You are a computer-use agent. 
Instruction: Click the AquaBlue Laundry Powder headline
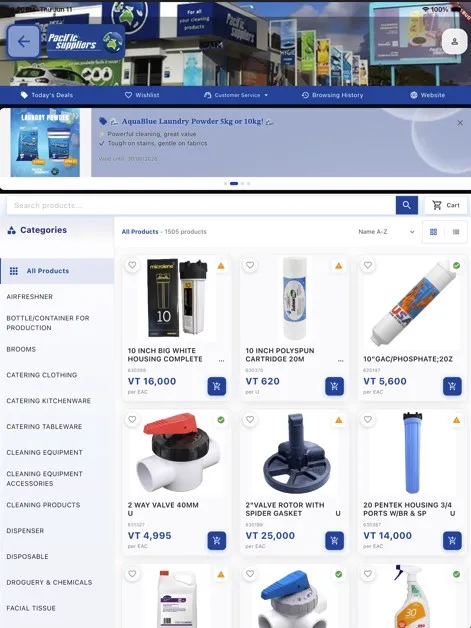coord(192,121)
